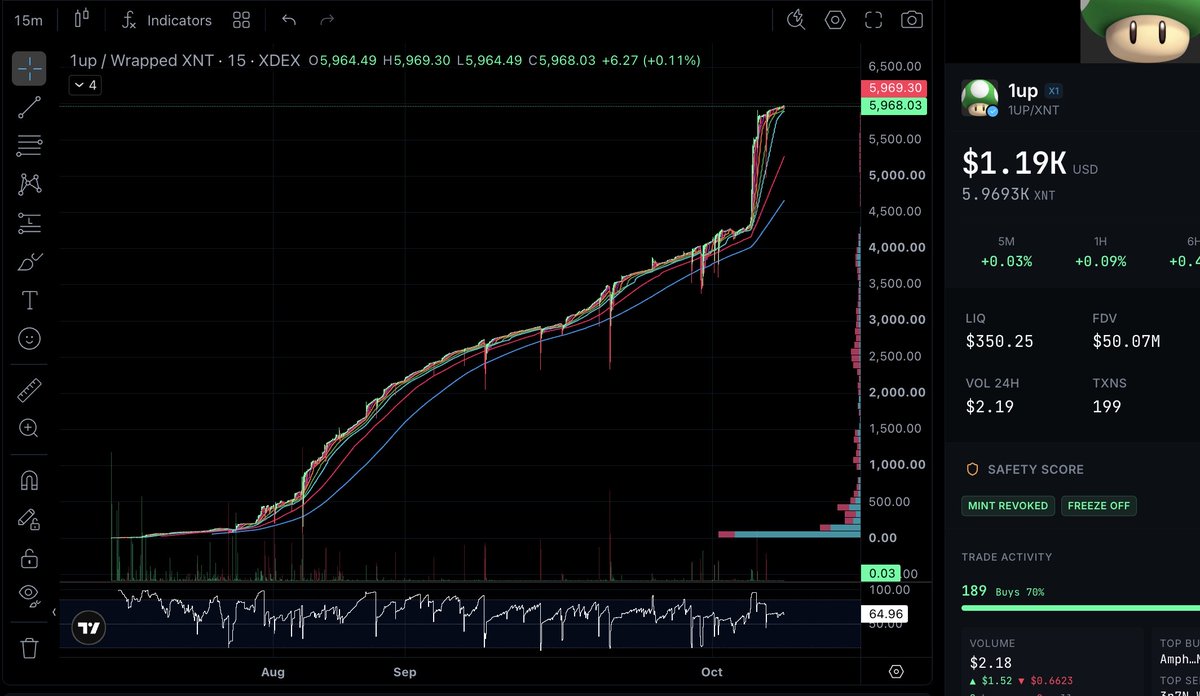Open the forecasting and measurement tools

[x=29, y=223]
